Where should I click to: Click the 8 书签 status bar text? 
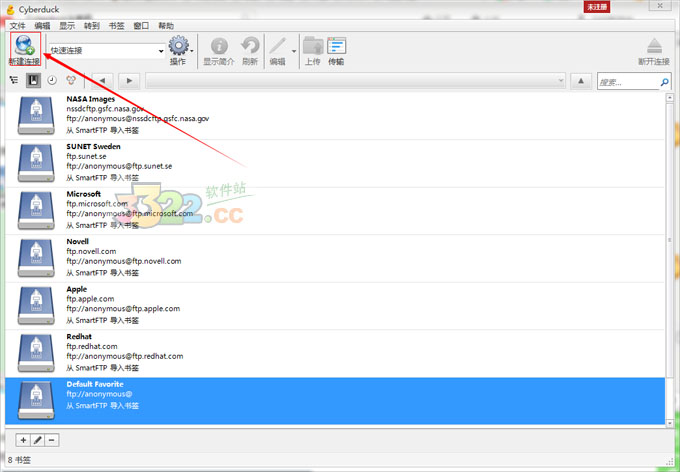[x=20, y=460]
